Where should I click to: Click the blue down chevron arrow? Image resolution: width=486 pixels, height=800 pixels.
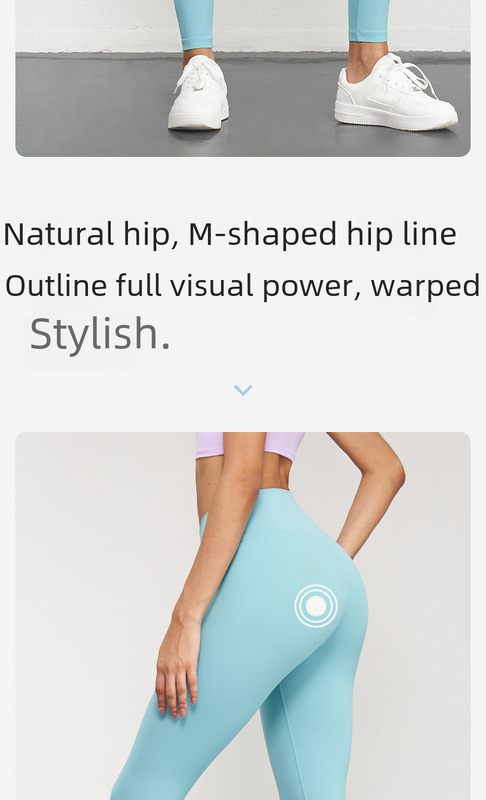tap(243, 390)
